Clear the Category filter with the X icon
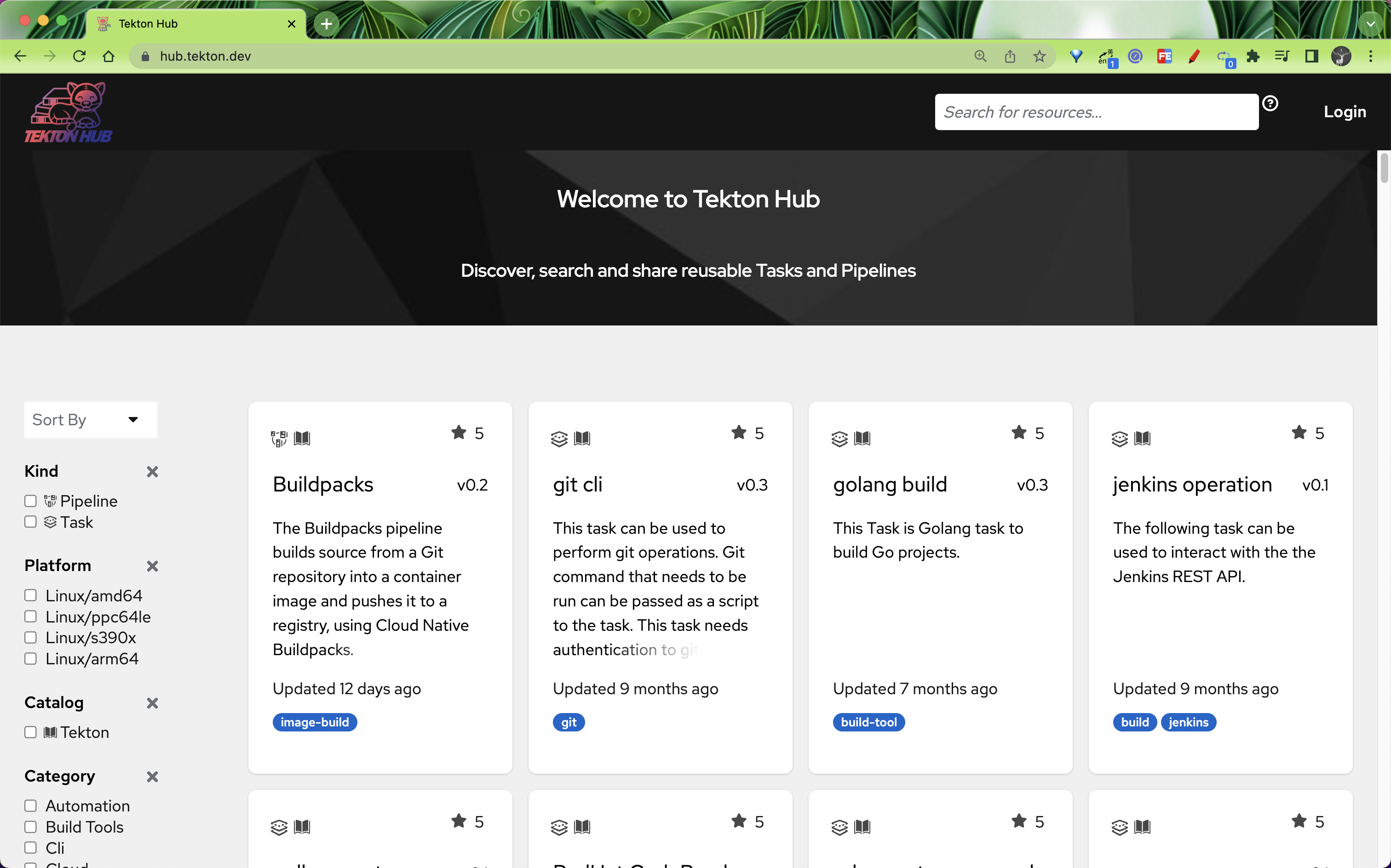Screen dimensions: 1391x868 (x=152, y=777)
